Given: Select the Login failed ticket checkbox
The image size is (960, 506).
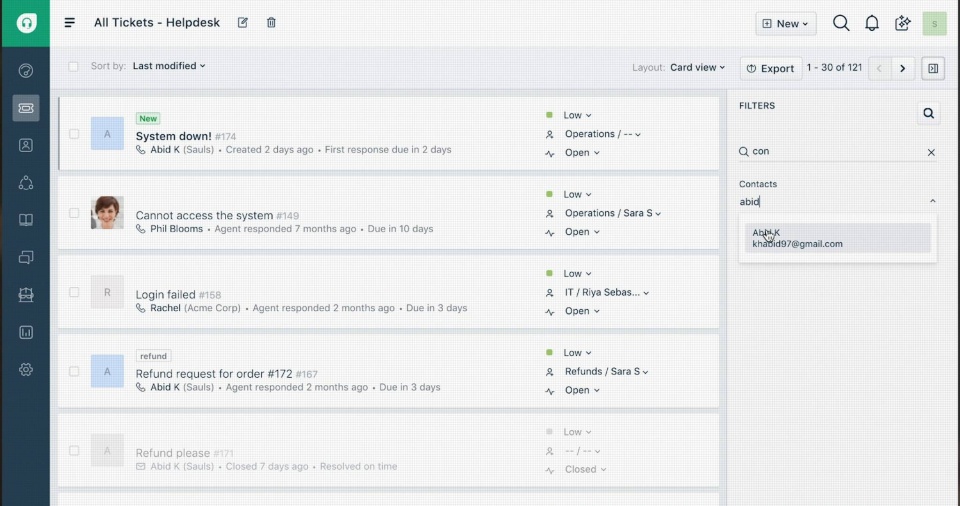Looking at the screenshot, I should tap(74, 292).
